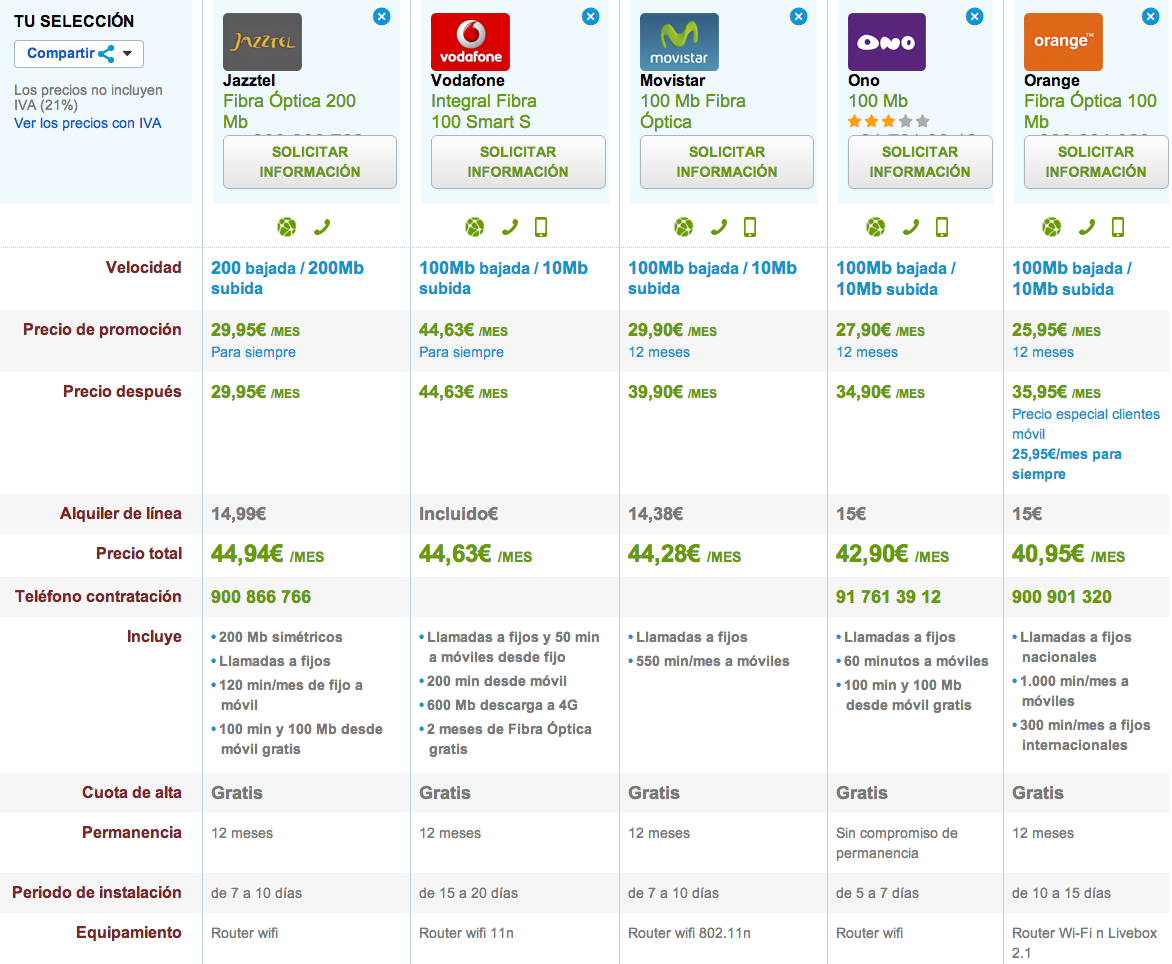Open Orange Fibra Óptica 100 Mb plan
This screenshot has height=964, width=1172.
pyautogui.click(x=1091, y=111)
